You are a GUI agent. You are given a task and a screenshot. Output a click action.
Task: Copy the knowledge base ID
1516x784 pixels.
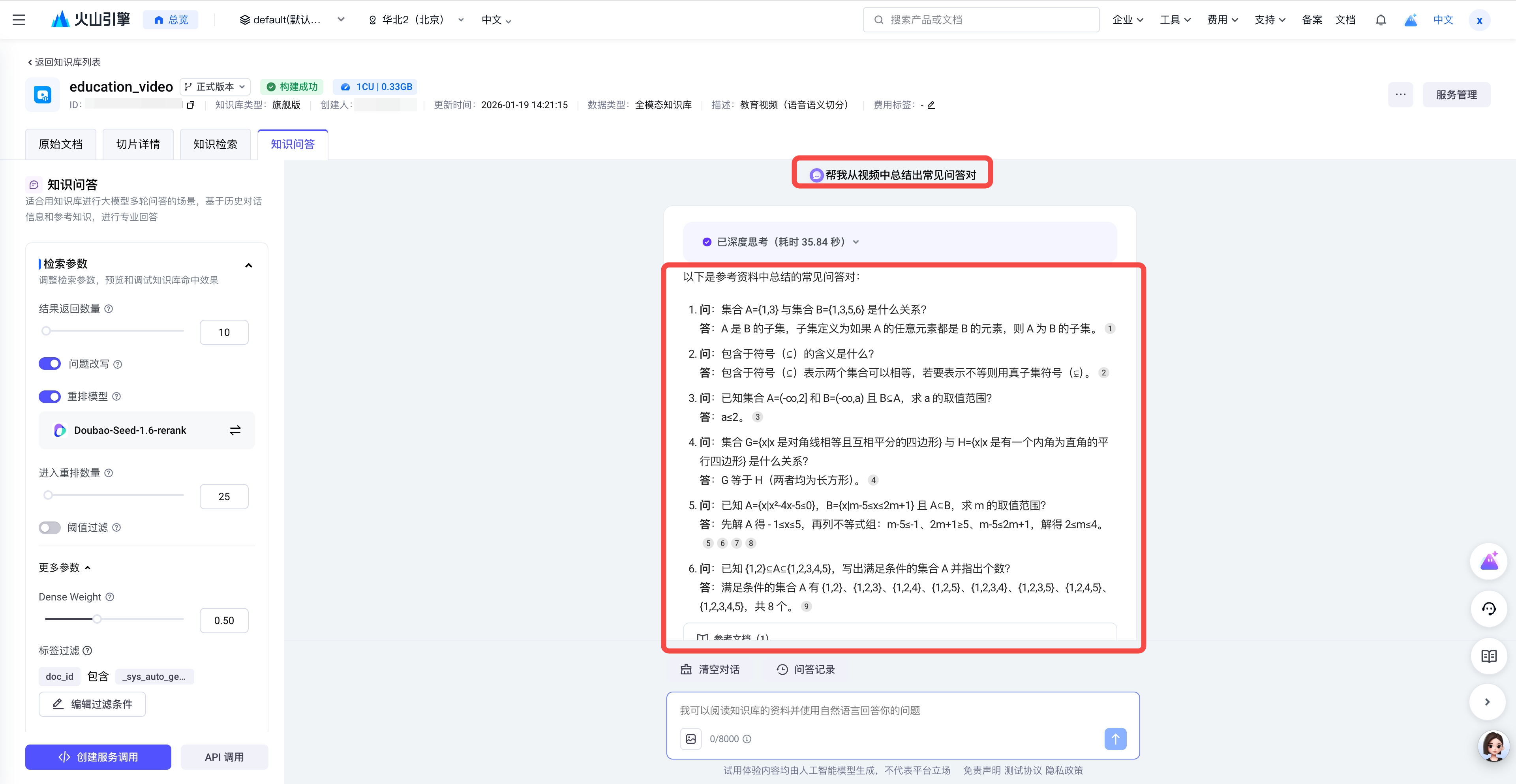(x=190, y=105)
